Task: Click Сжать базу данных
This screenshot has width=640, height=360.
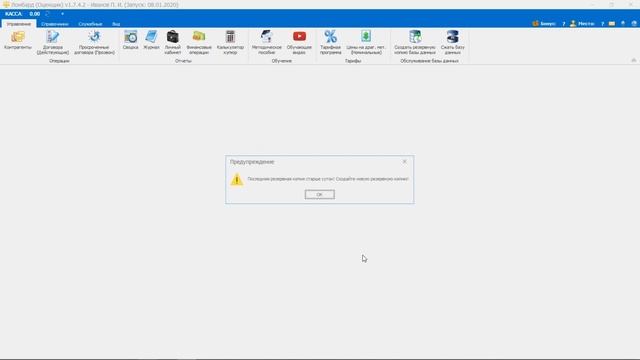Action: (453, 42)
